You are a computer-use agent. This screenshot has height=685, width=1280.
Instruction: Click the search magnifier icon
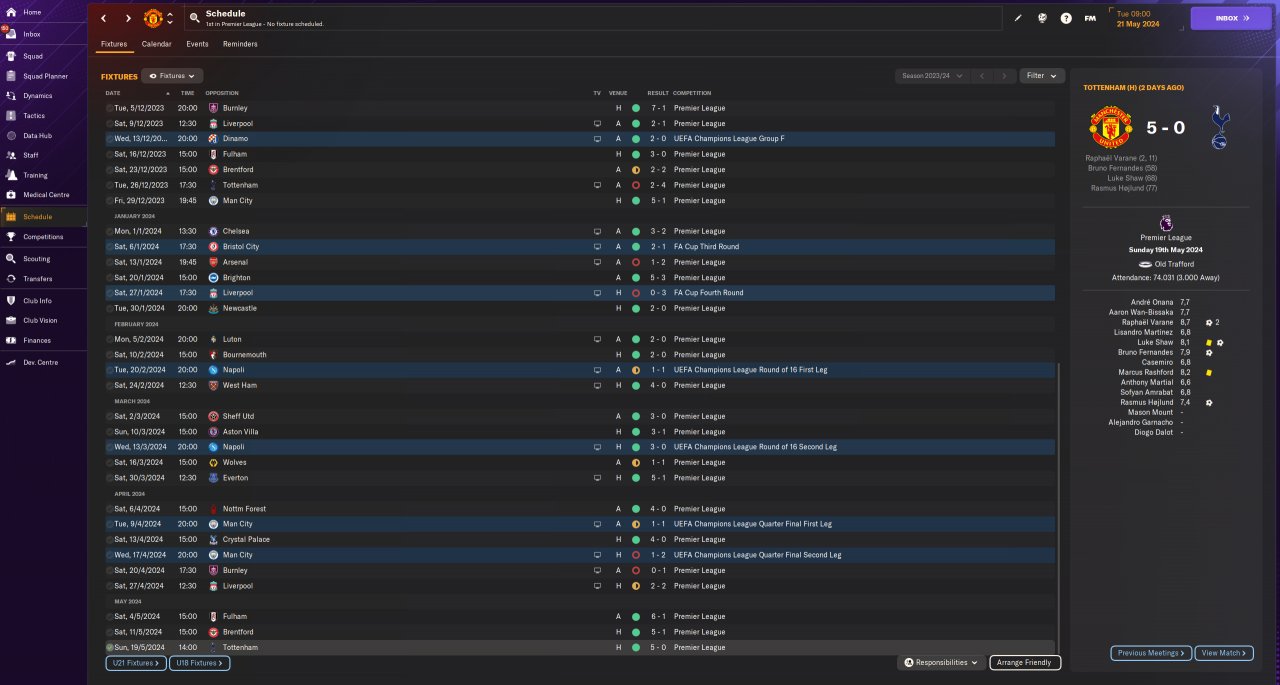tap(193, 18)
